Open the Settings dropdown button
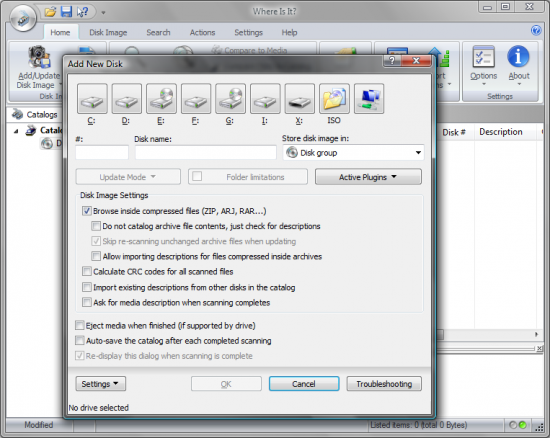The height and width of the screenshot is (438, 550). pos(100,384)
